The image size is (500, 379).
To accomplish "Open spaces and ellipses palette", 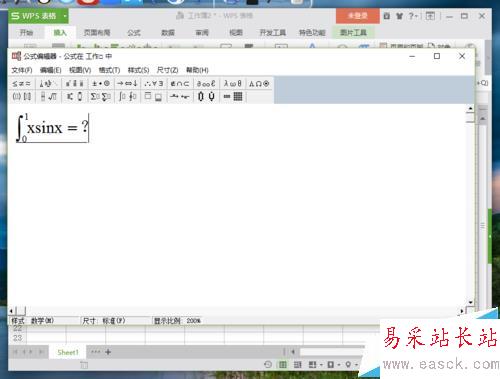I will tap(48, 84).
